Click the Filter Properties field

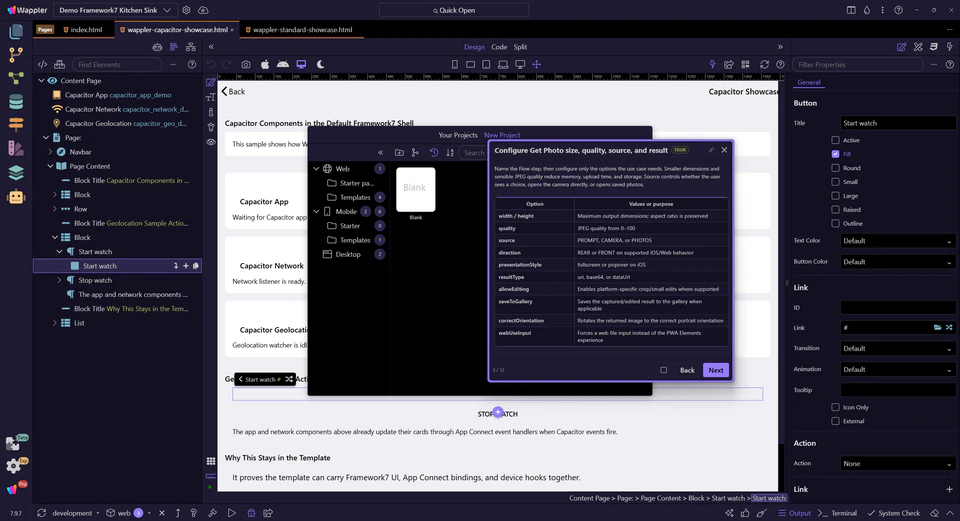(857, 64)
